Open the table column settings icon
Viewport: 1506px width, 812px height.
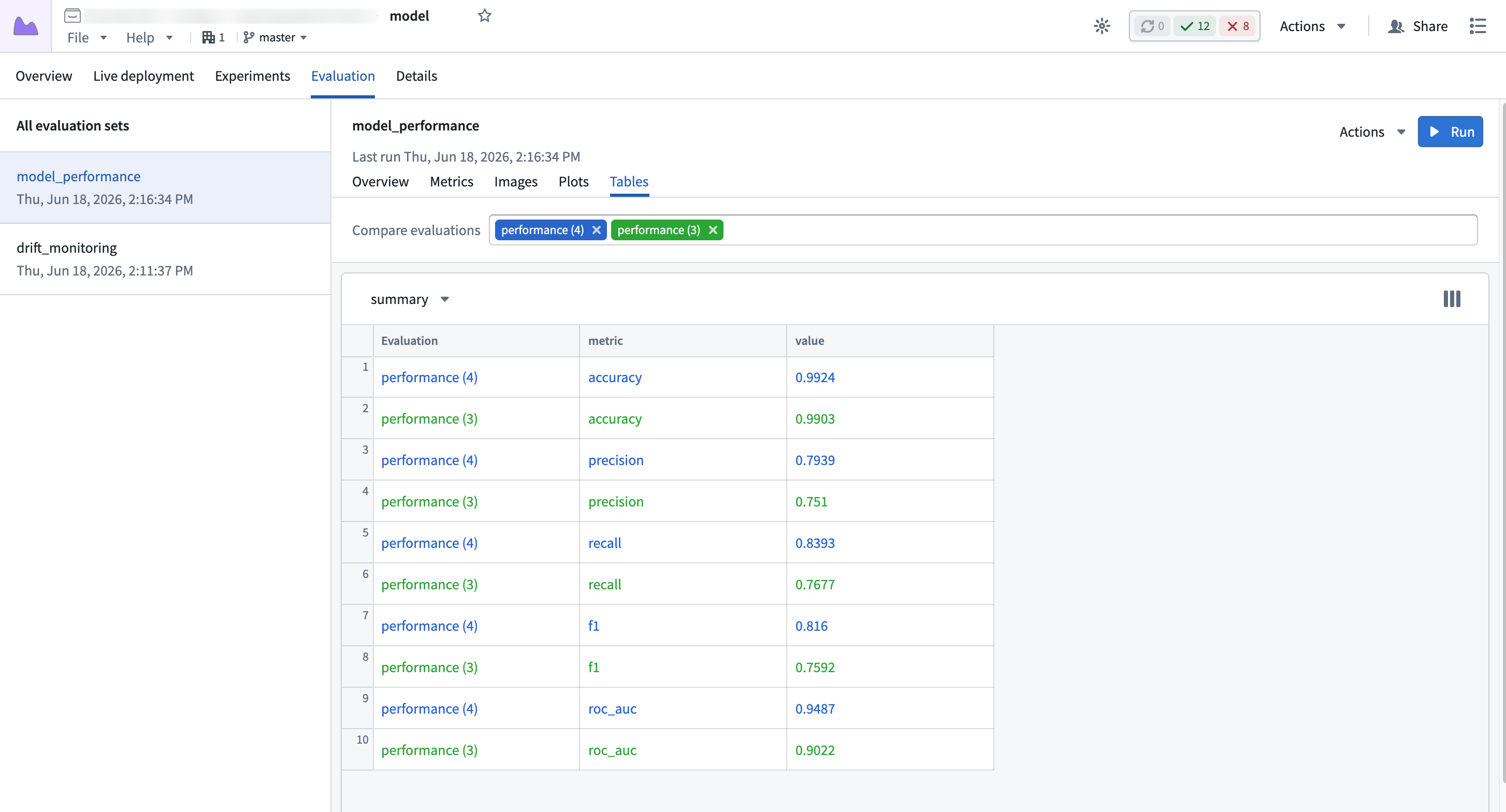pos(1451,299)
